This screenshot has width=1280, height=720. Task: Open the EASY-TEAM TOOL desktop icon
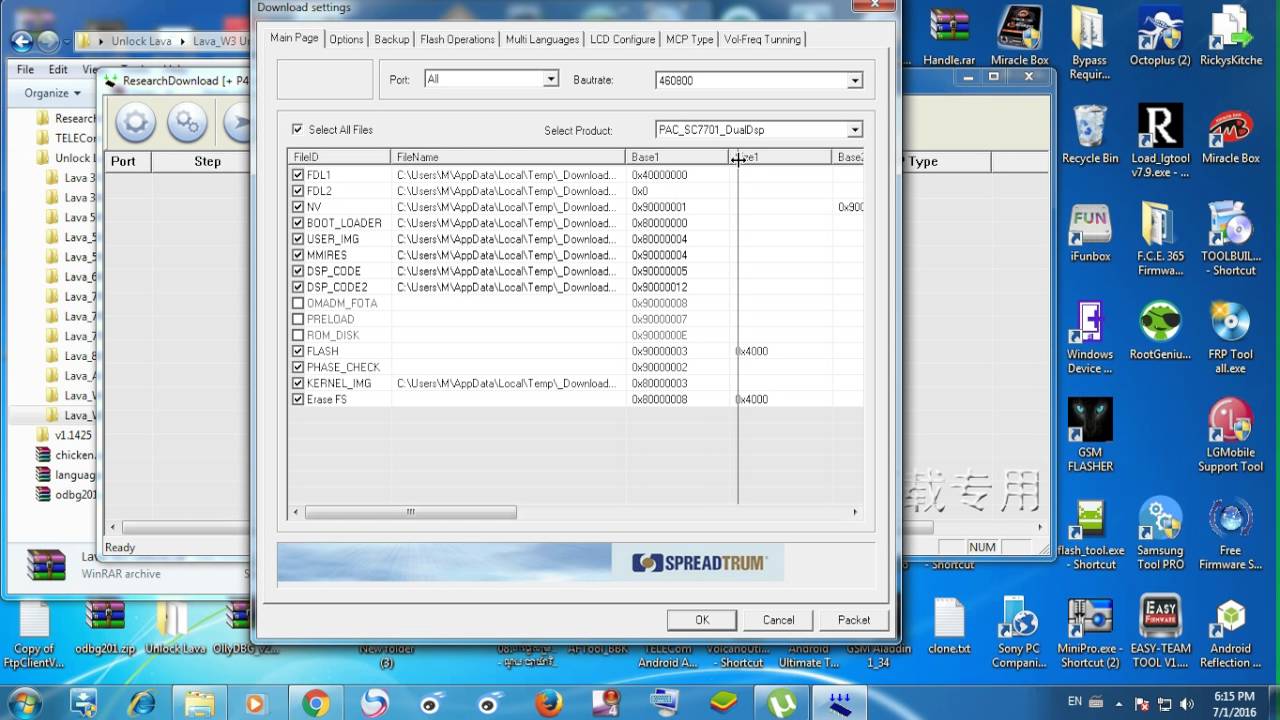[x=1160, y=631]
